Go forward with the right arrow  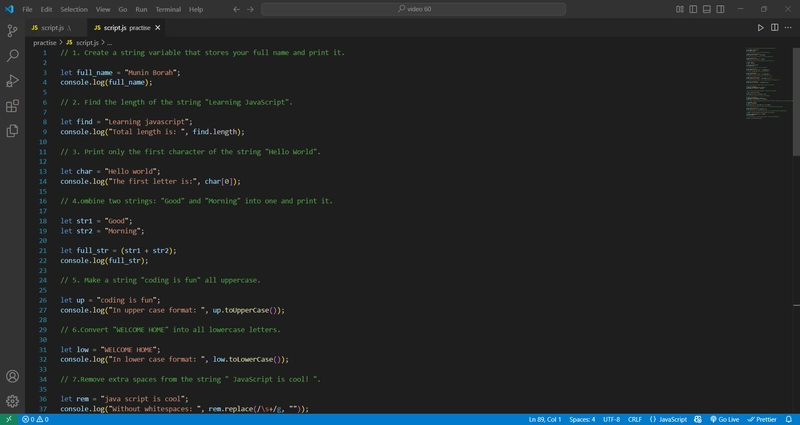pyautogui.click(x=250, y=9)
